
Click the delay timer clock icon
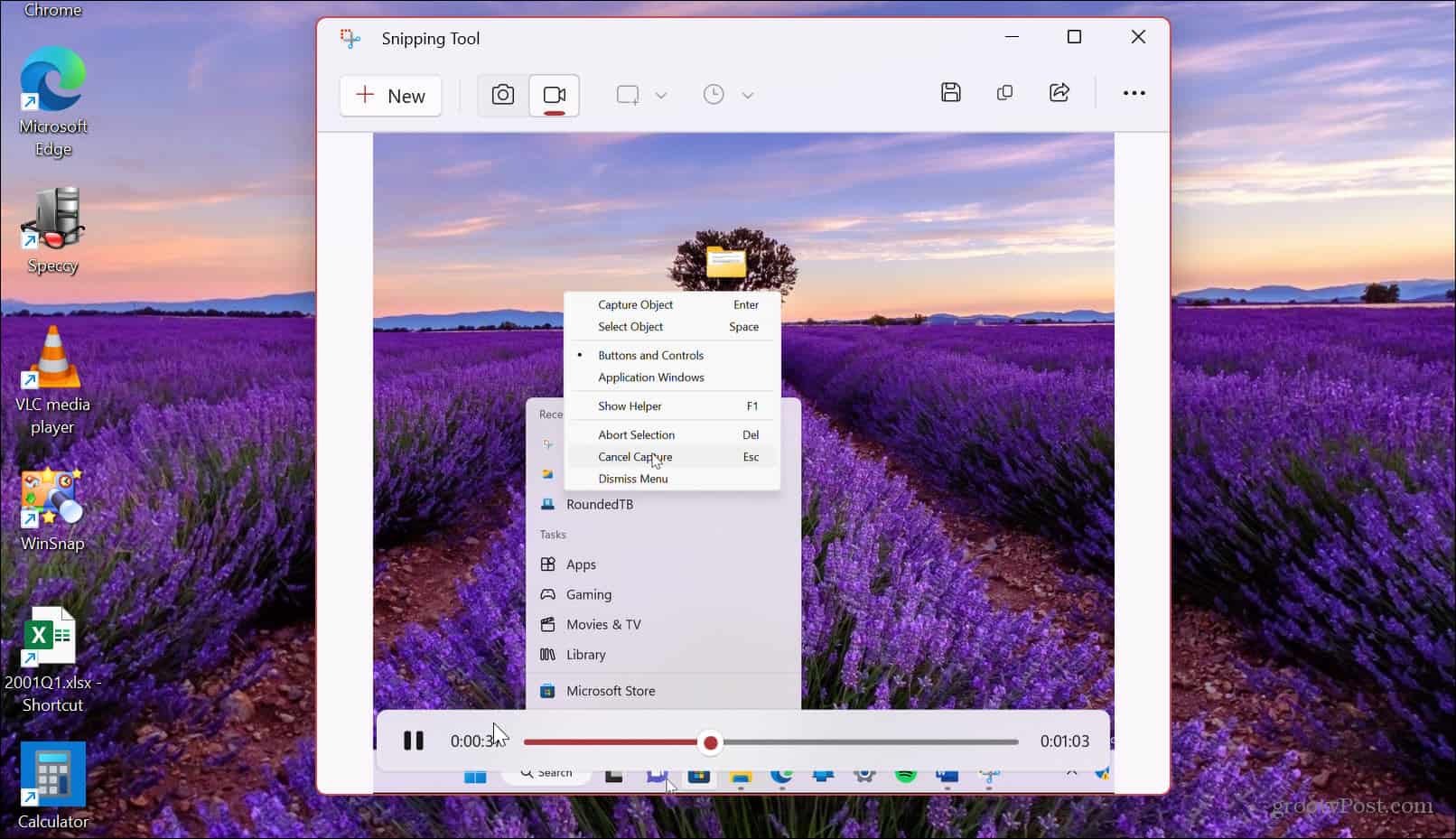[x=713, y=95]
